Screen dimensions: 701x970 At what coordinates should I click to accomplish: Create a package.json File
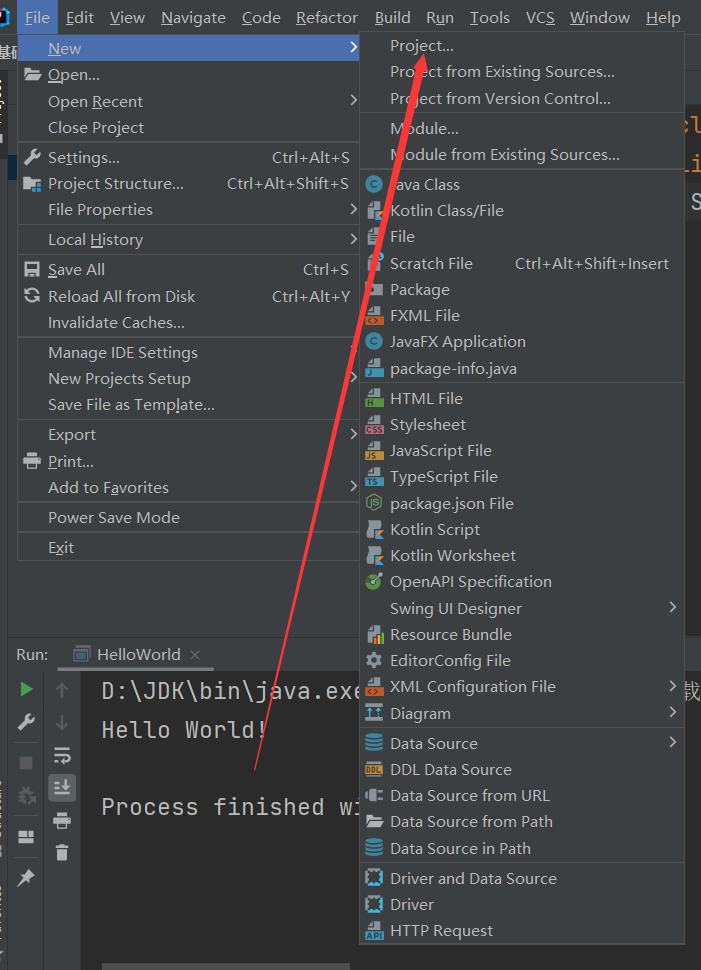coord(522,504)
